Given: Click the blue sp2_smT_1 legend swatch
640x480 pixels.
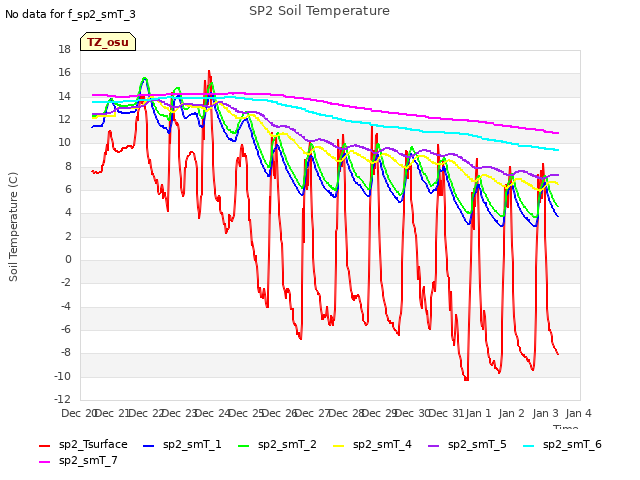Looking at the screenshot, I should tap(149, 446).
